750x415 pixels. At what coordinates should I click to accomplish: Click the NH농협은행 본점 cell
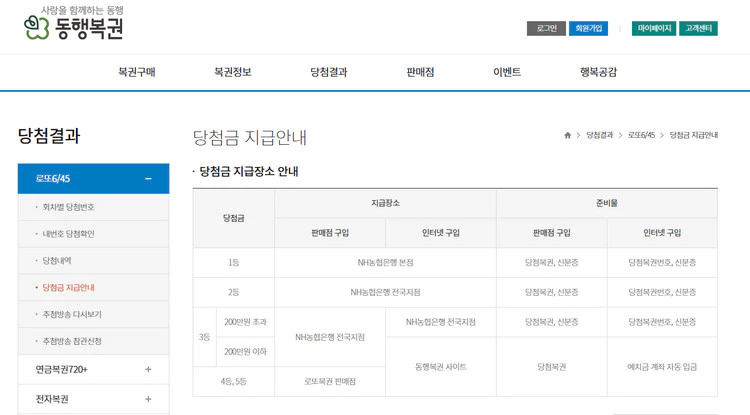click(x=386, y=262)
